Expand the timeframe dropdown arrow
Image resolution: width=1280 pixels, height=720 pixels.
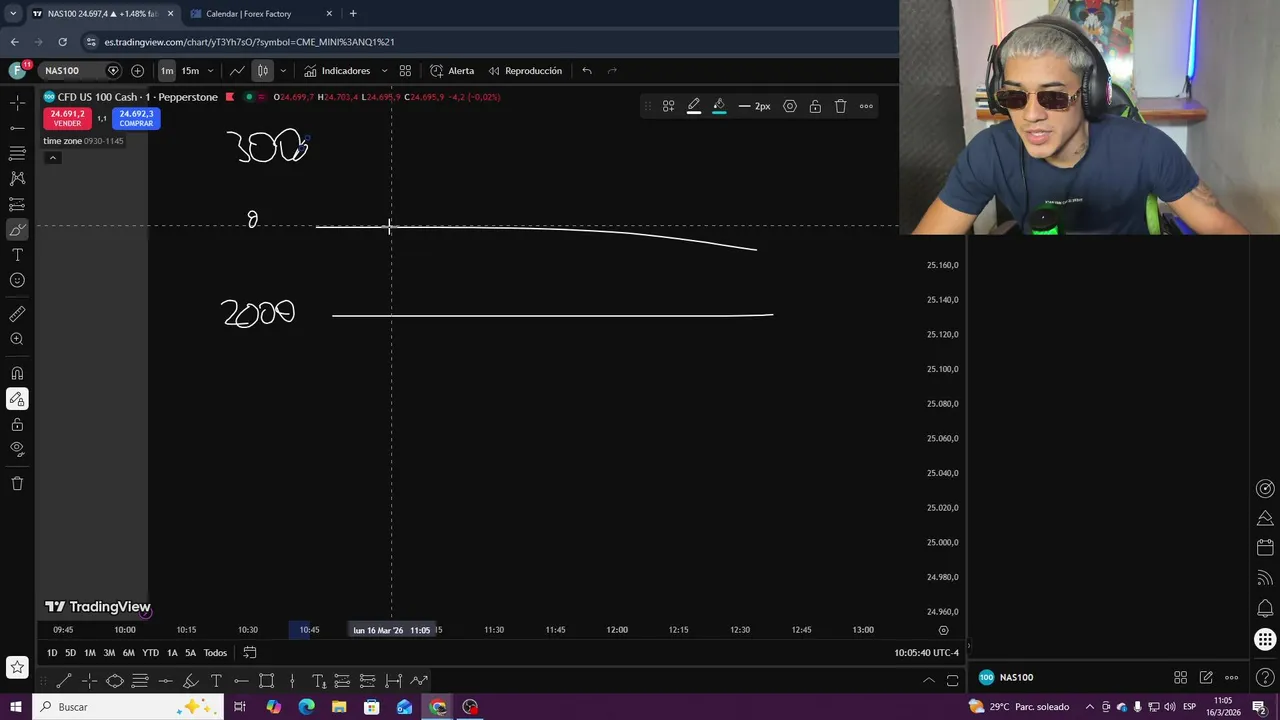pyautogui.click(x=210, y=71)
